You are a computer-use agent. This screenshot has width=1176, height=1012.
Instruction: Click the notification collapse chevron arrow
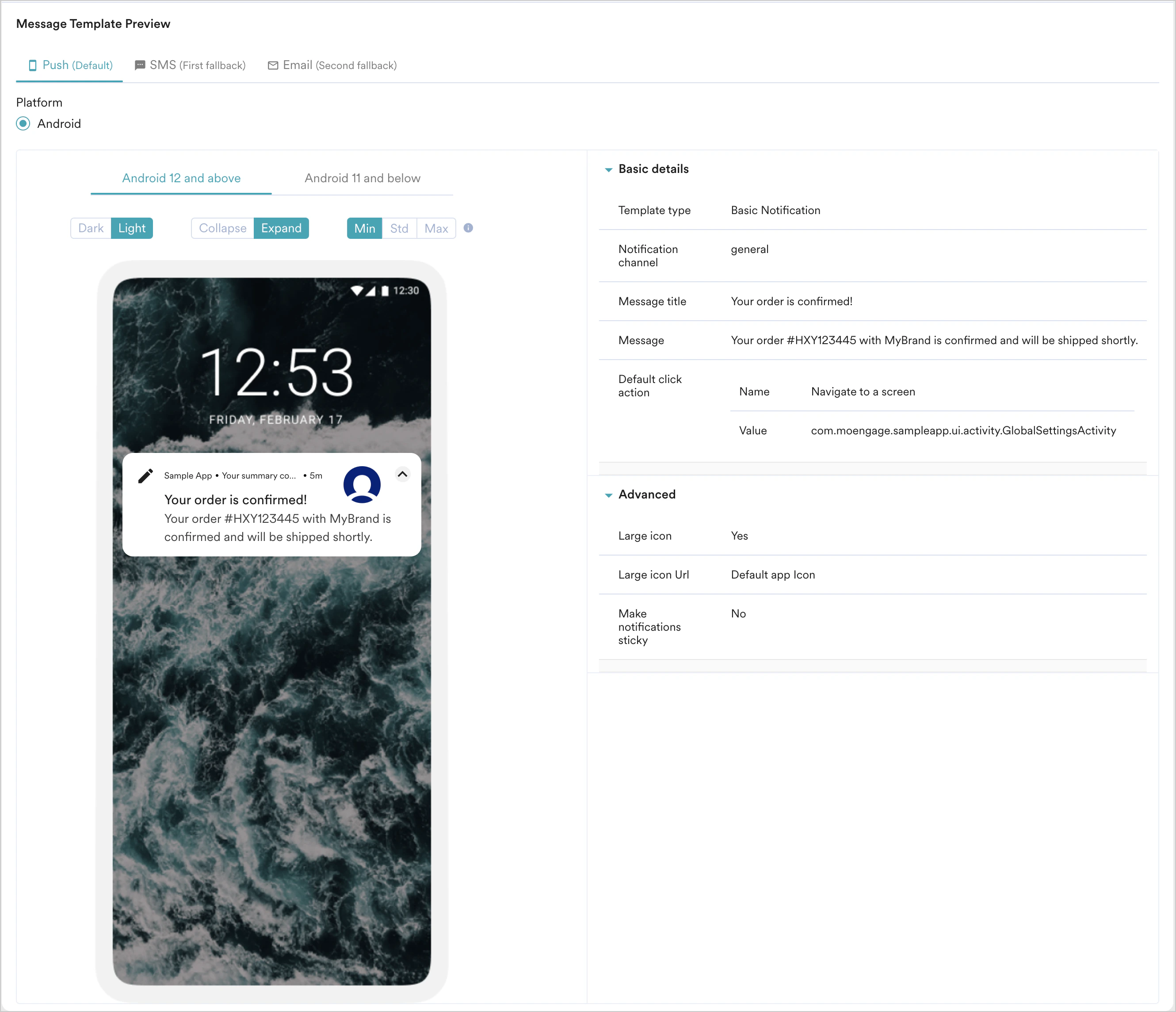(402, 474)
